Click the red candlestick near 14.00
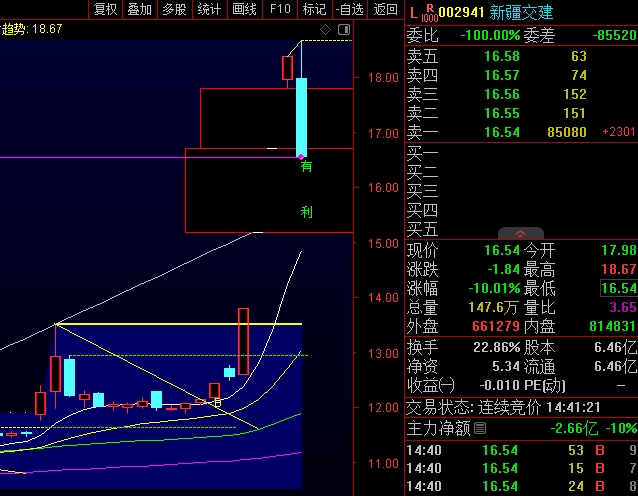 point(243,341)
